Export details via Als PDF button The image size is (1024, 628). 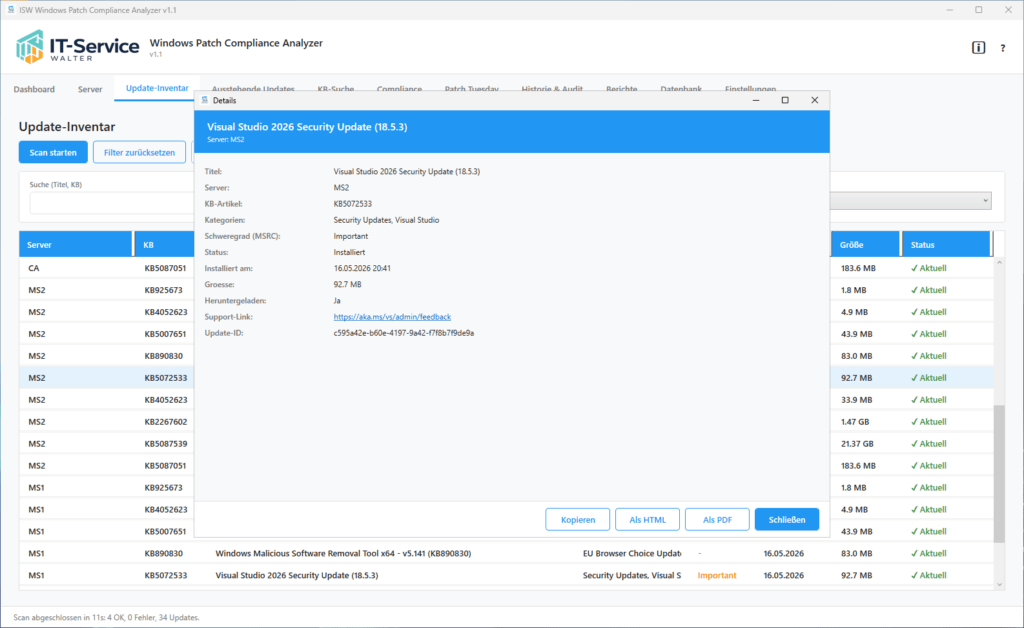[717, 520]
